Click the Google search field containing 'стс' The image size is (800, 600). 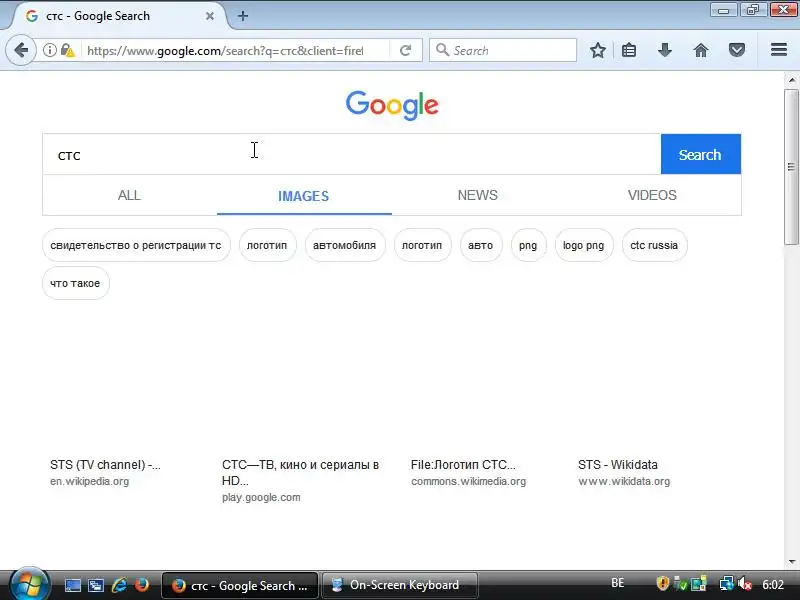point(352,155)
